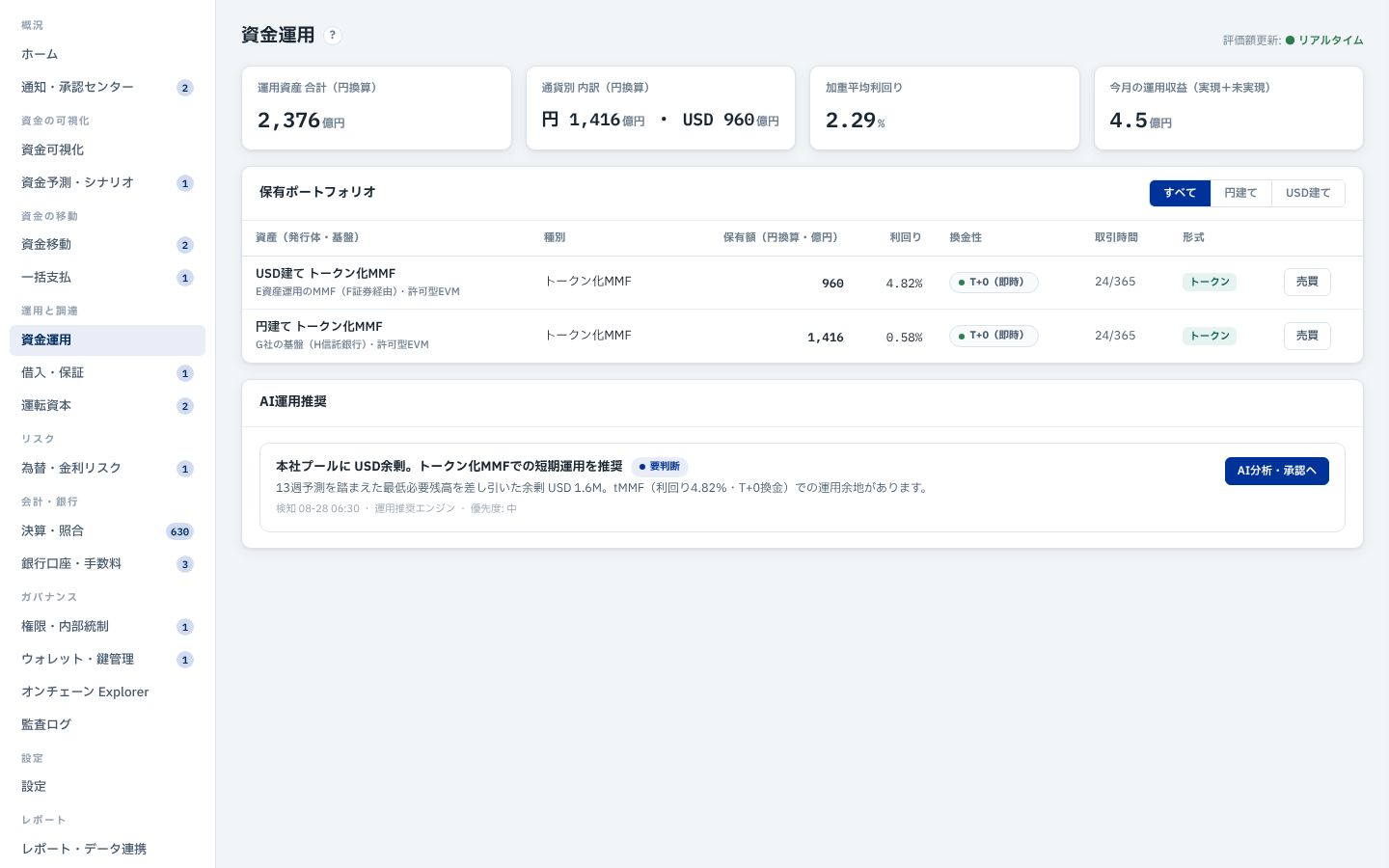Switch to 円建て filter tab
The image size is (1389, 868).
pyautogui.click(x=1240, y=193)
